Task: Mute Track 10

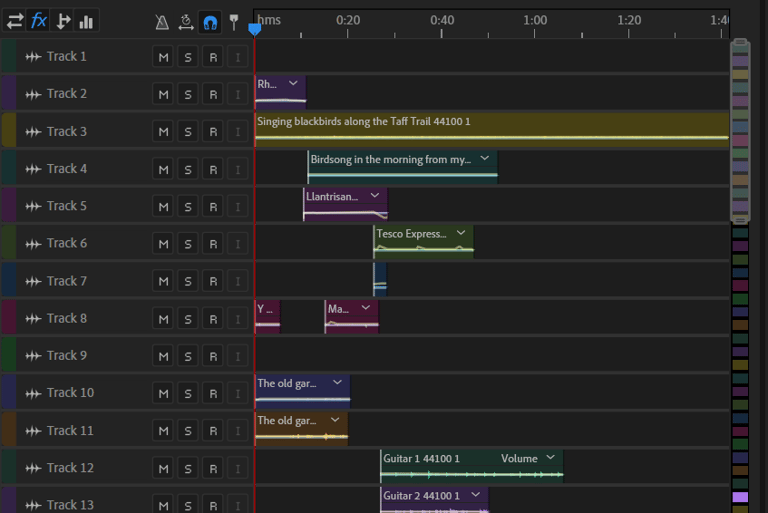Action: point(163,393)
